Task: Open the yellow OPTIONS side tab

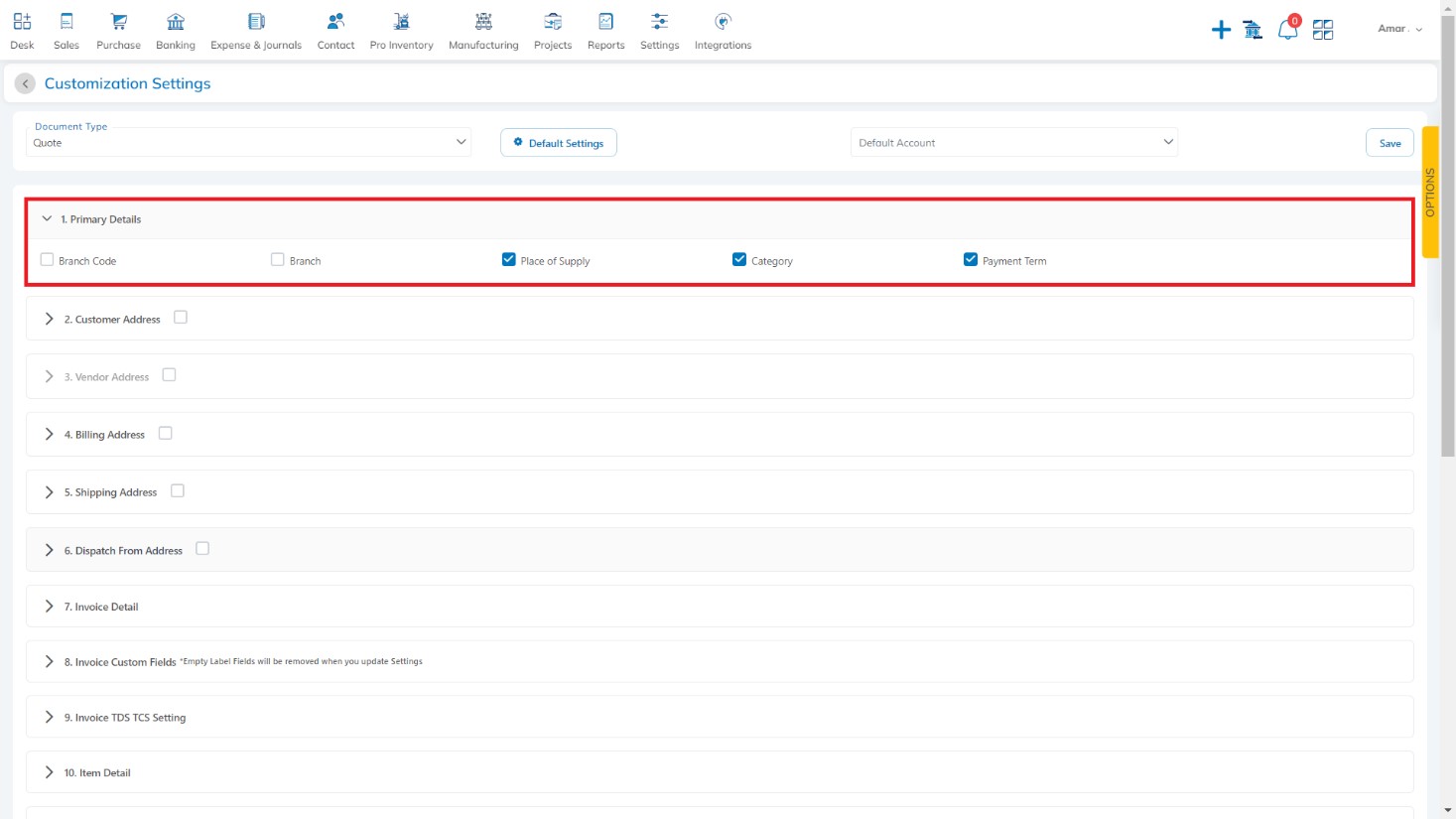Action: point(1430,192)
